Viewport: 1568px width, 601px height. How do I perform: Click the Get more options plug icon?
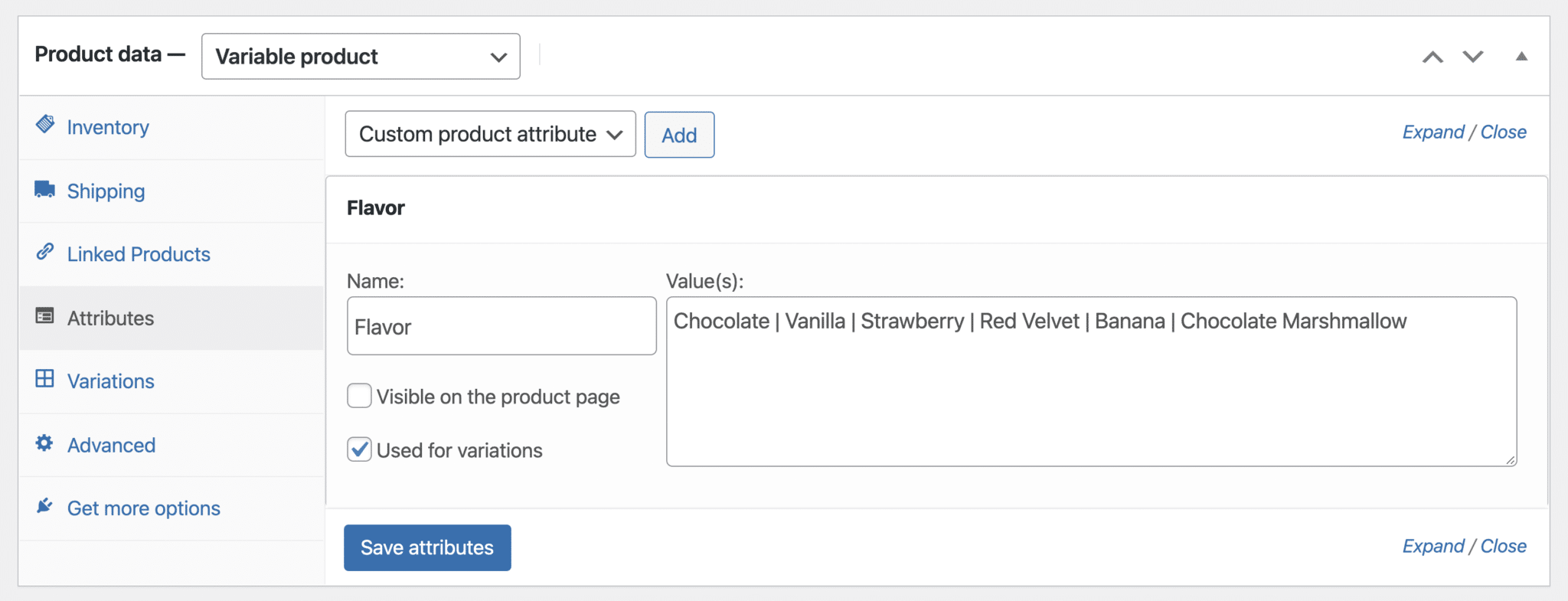point(44,506)
